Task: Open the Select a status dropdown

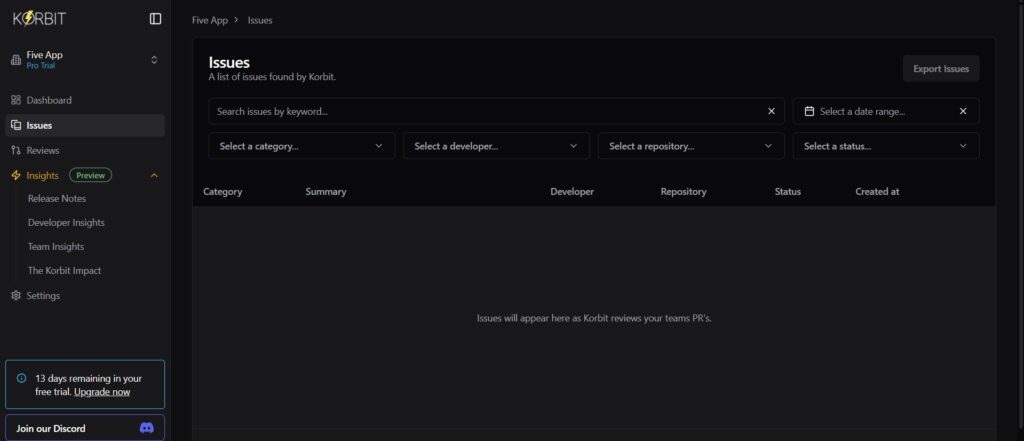Action: 886,146
